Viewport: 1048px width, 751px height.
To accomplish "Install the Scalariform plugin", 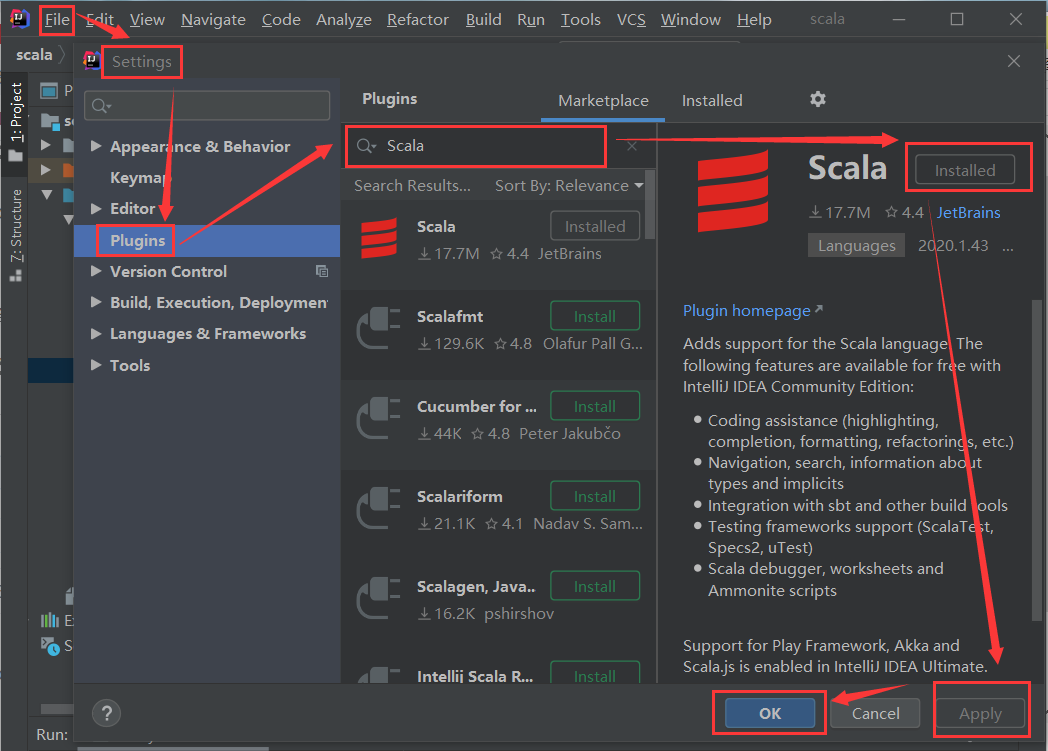I will 595,496.
